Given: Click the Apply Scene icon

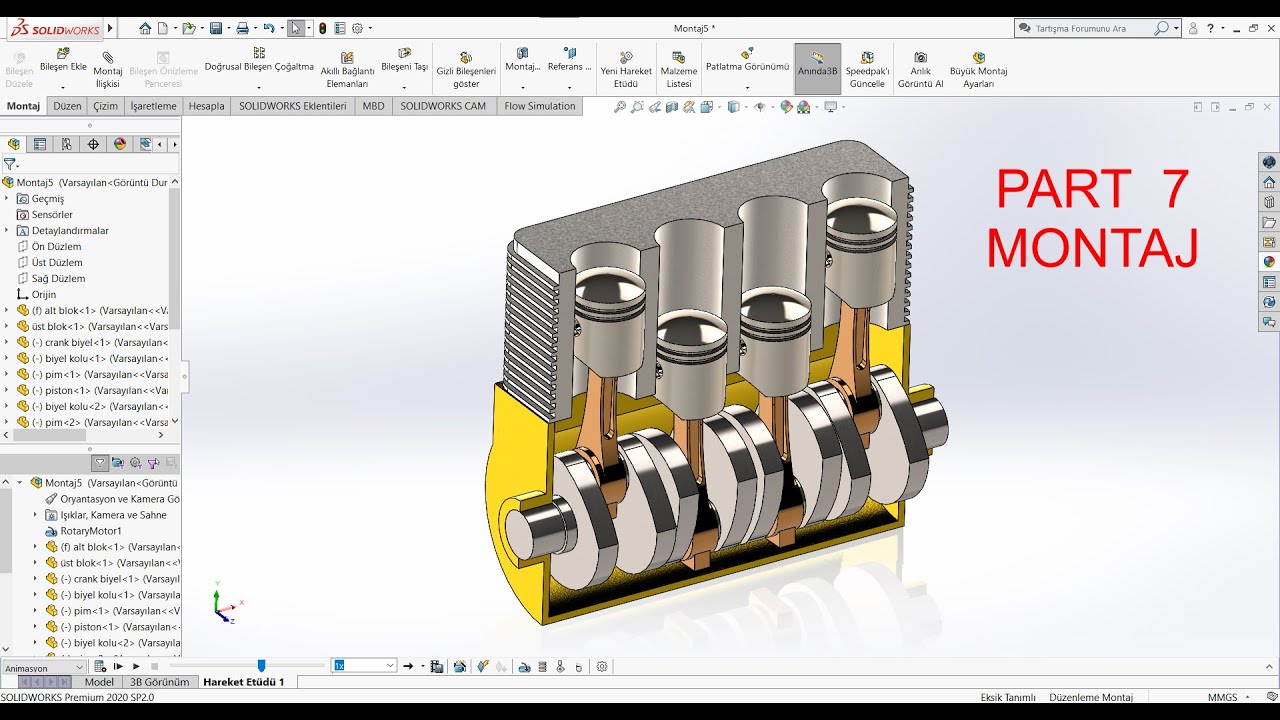Looking at the screenshot, I should 805,107.
